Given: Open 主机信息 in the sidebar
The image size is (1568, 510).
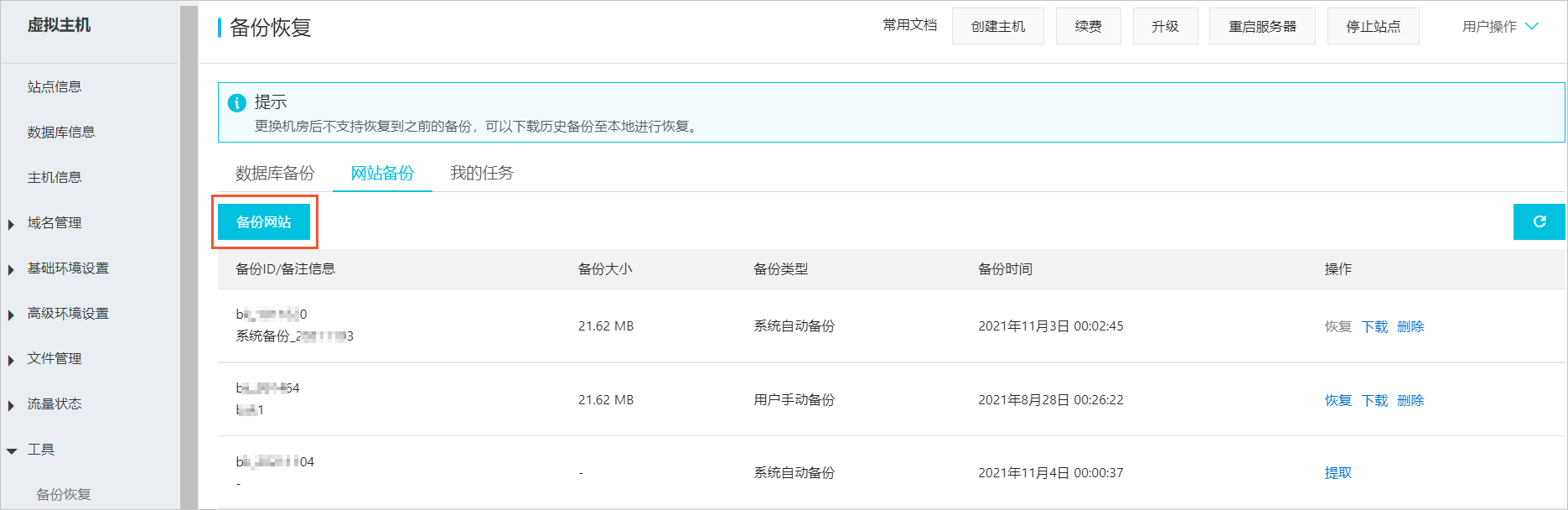Looking at the screenshot, I should [x=54, y=177].
